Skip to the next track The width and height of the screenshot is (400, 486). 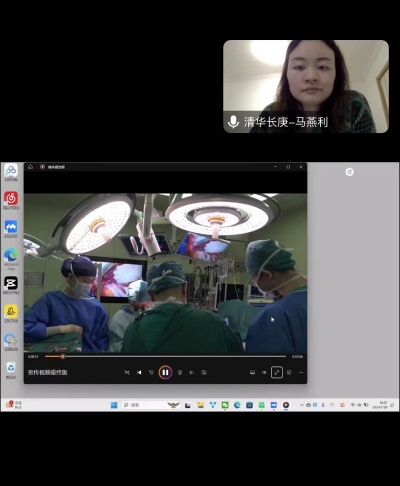click(x=192, y=372)
